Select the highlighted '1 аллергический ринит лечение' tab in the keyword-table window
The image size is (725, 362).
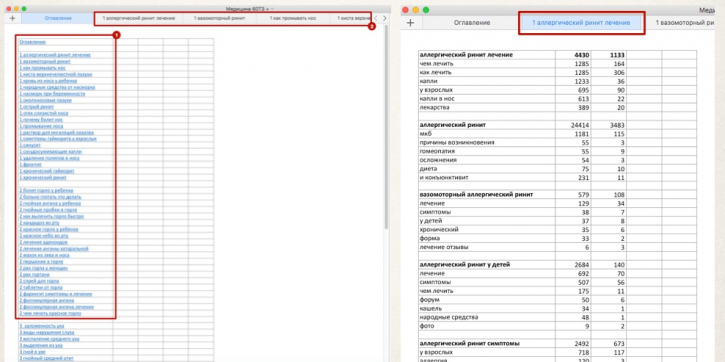pyautogui.click(x=581, y=23)
